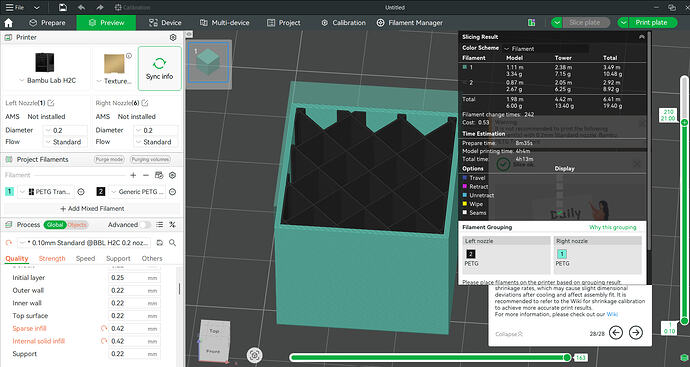The width and height of the screenshot is (690, 367).
Task: Toggle Seams display checkbox
Action: pyautogui.click(x=464, y=213)
